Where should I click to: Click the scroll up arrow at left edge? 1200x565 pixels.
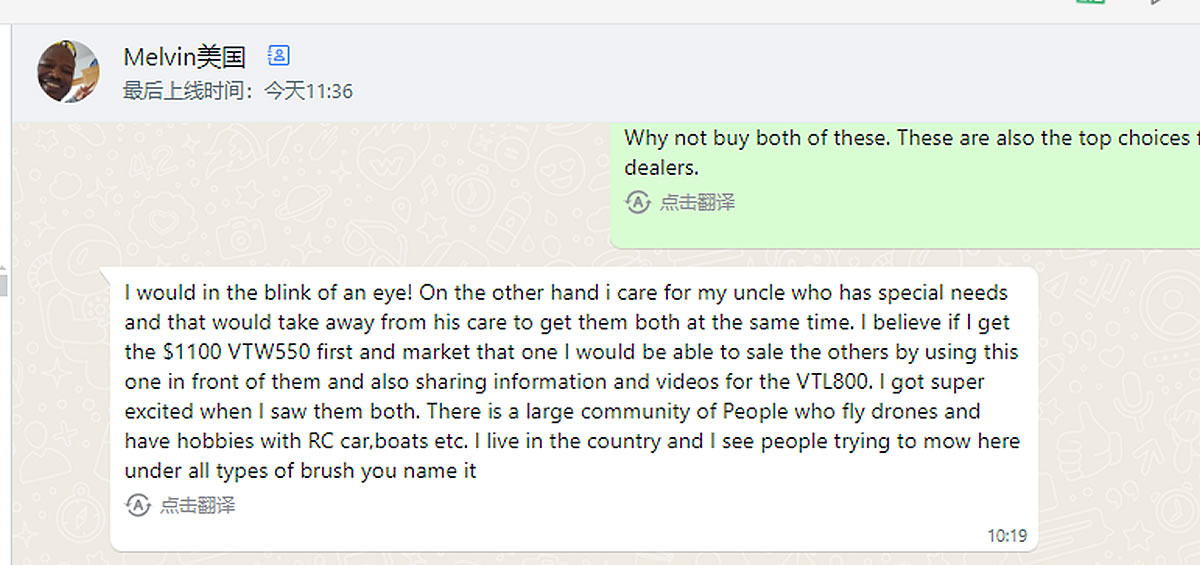[x=4, y=269]
